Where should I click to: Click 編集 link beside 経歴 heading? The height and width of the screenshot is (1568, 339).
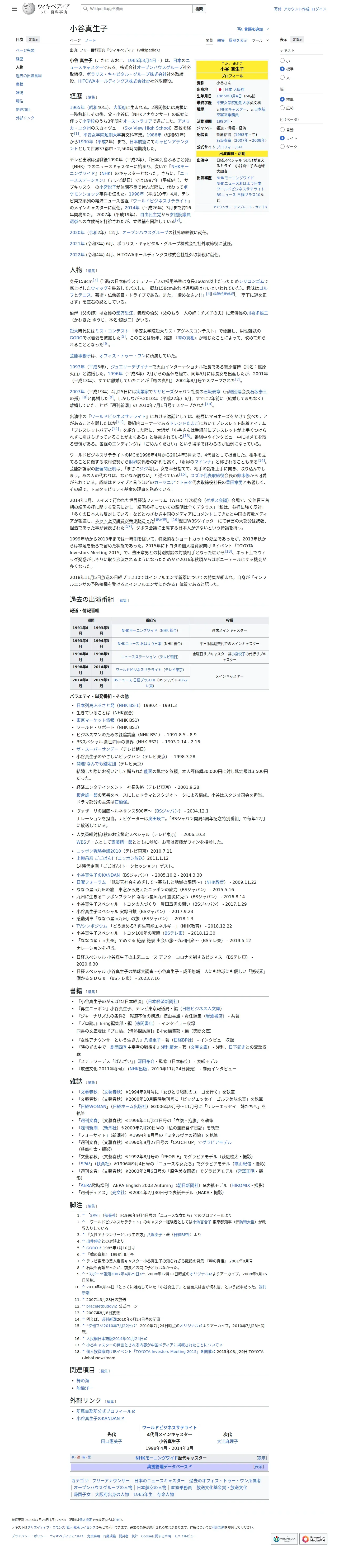pyautogui.click(x=91, y=97)
